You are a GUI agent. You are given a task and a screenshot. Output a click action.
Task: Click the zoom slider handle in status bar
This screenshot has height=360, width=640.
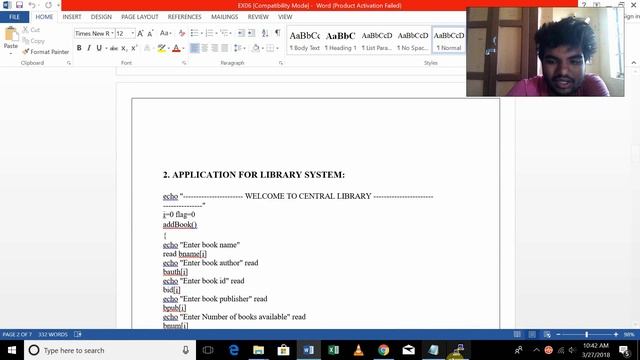click(x=587, y=334)
